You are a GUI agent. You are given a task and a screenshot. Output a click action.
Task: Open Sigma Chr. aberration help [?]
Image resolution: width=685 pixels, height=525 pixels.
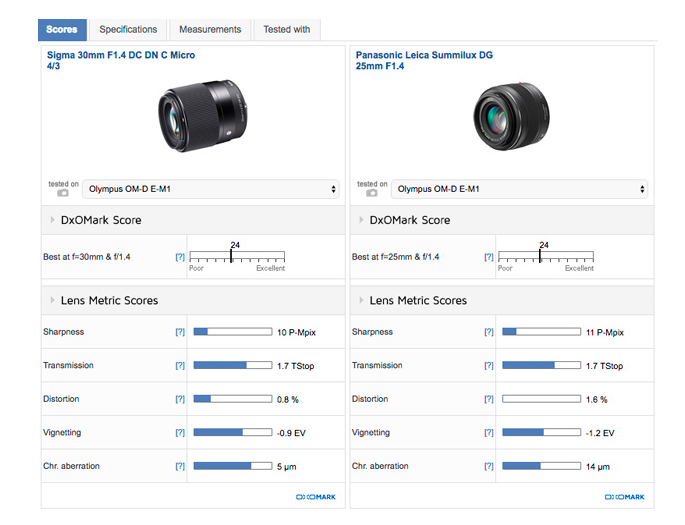(180, 466)
